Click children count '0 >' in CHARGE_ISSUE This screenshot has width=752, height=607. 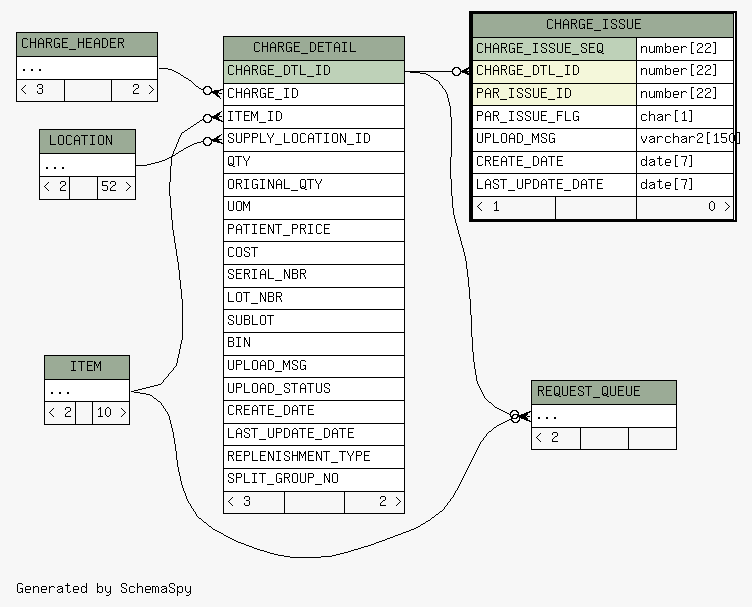(x=685, y=208)
